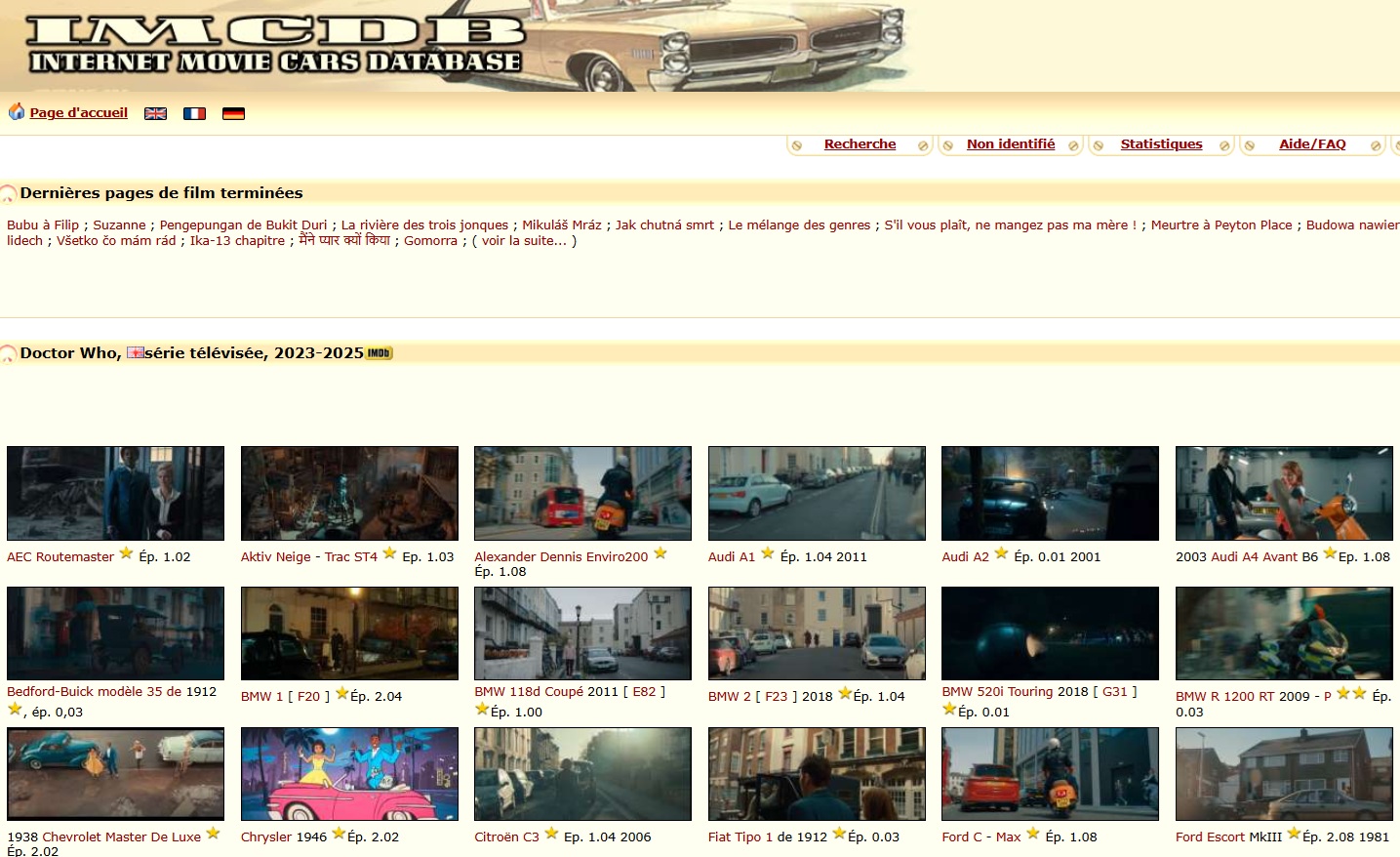Screen dimensions: 1400x857
Task: Click the star after Chrysler 1946
Action: pyautogui.click(x=339, y=834)
